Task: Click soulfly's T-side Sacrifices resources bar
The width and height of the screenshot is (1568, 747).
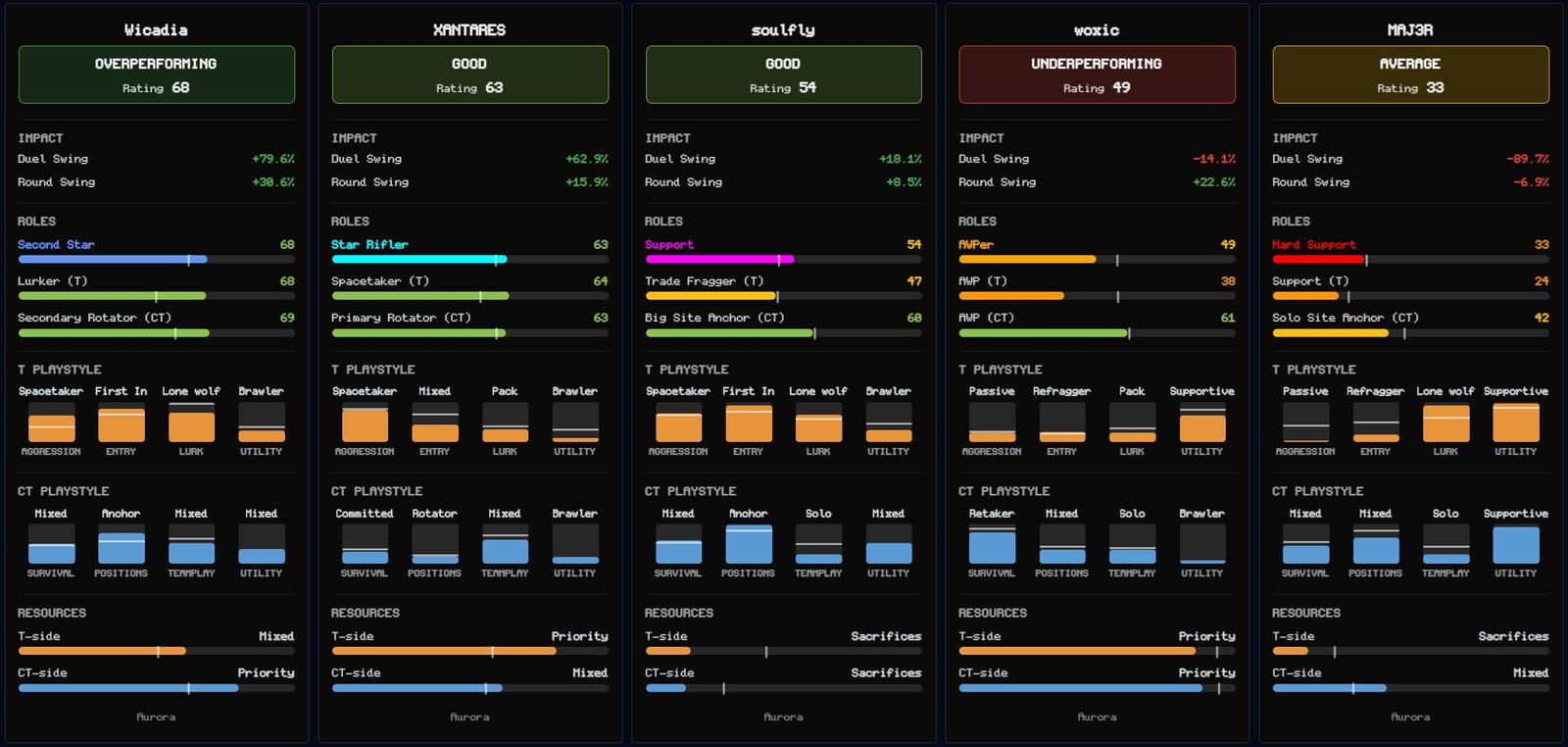Action: click(x=784, y=651)
